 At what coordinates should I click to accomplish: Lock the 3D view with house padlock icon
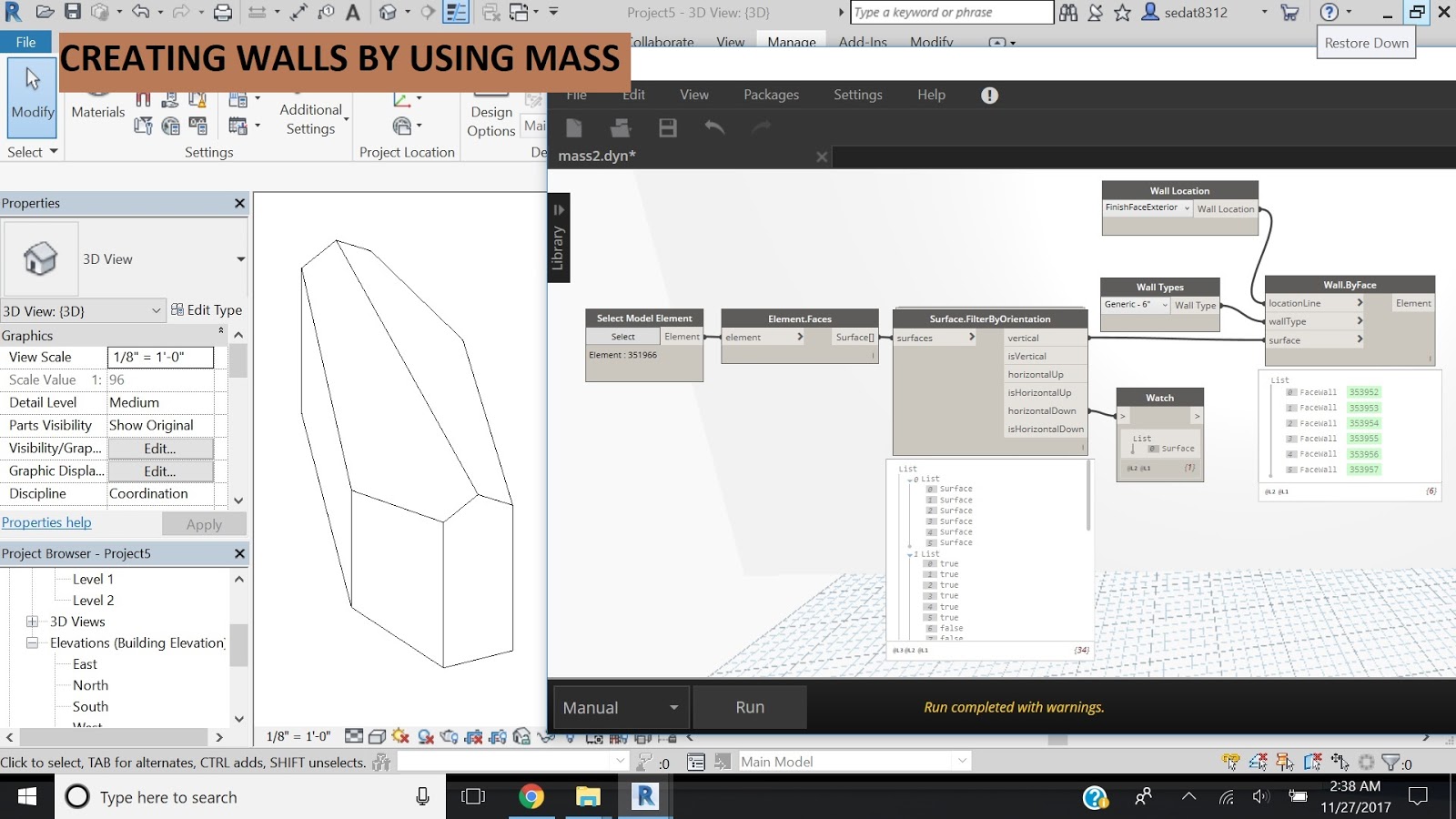(521, 737)
